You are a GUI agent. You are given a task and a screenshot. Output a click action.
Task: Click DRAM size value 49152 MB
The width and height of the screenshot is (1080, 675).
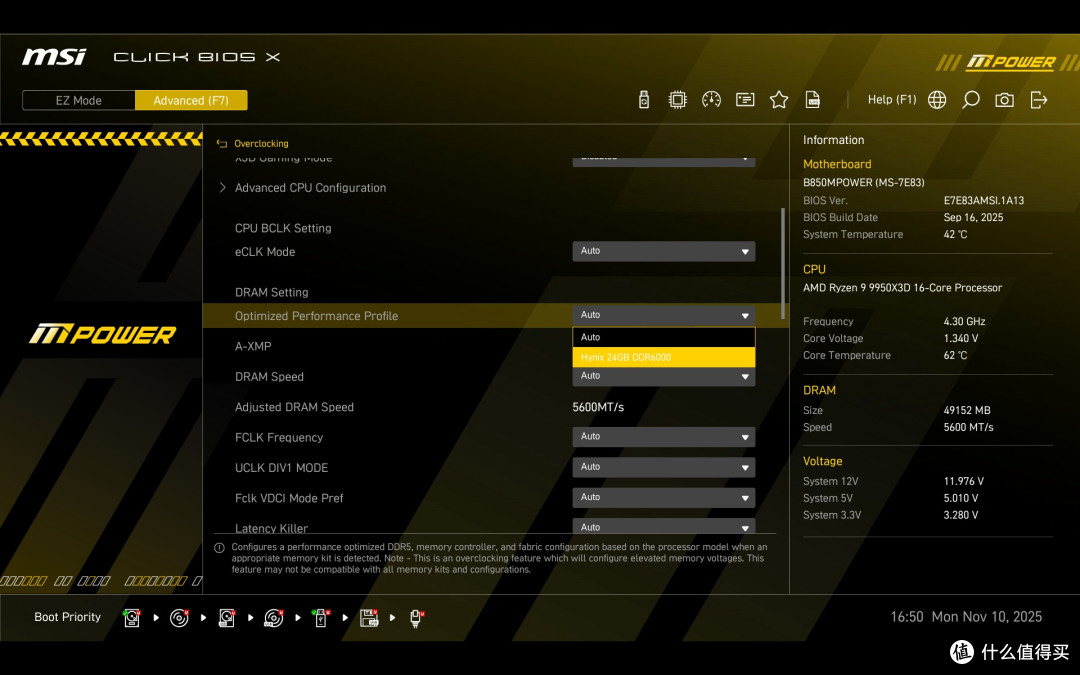tap(967, 411)
